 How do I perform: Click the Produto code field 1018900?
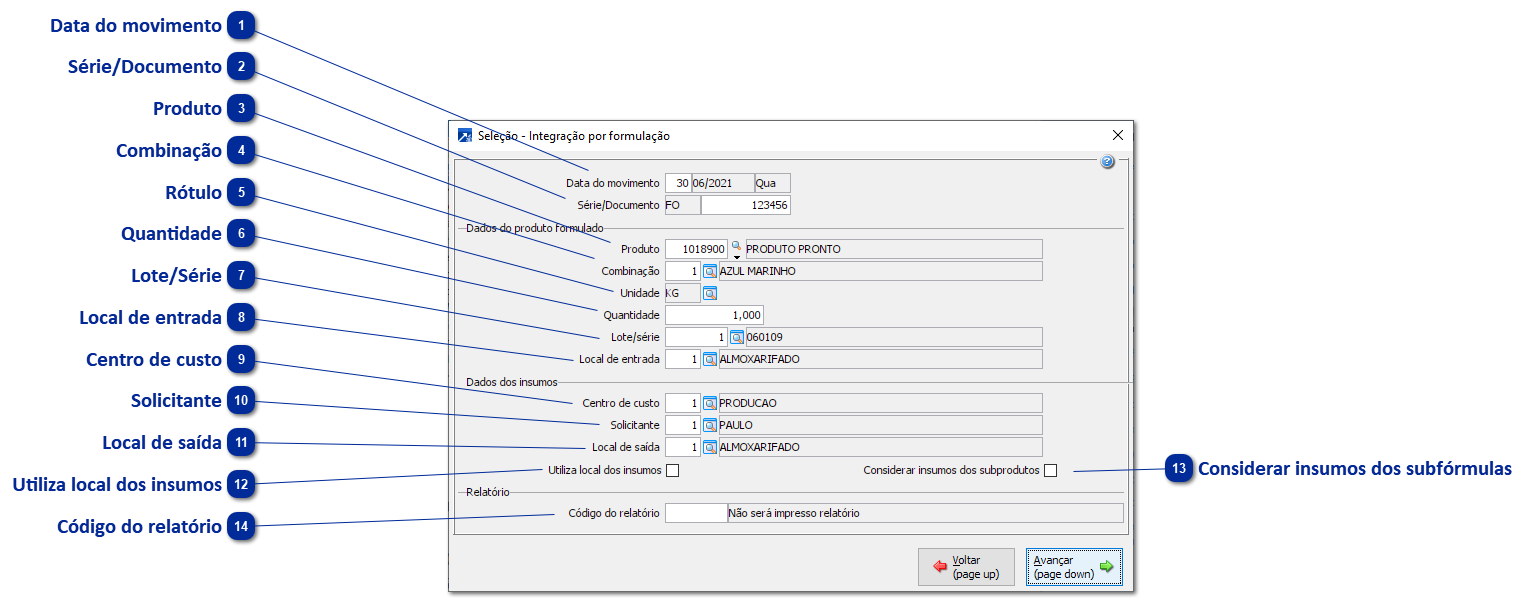point(696,249)
